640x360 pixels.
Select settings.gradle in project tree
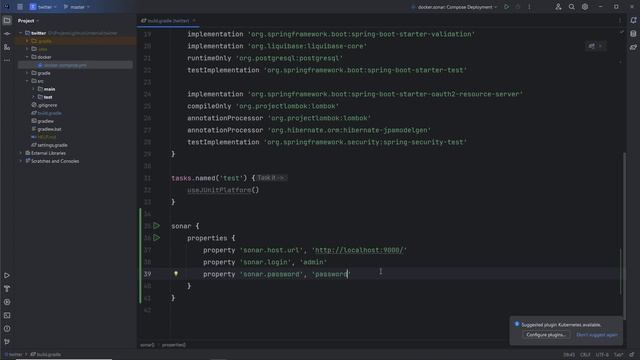pyautogui.click(x=49, y=145)
